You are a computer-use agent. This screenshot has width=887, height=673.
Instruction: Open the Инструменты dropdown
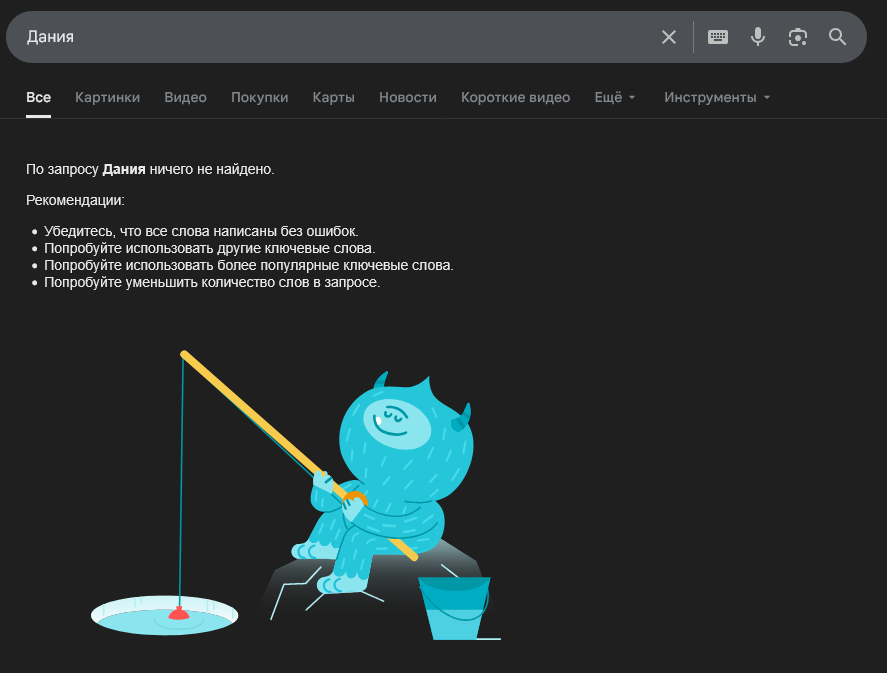(x=717, y=97)
